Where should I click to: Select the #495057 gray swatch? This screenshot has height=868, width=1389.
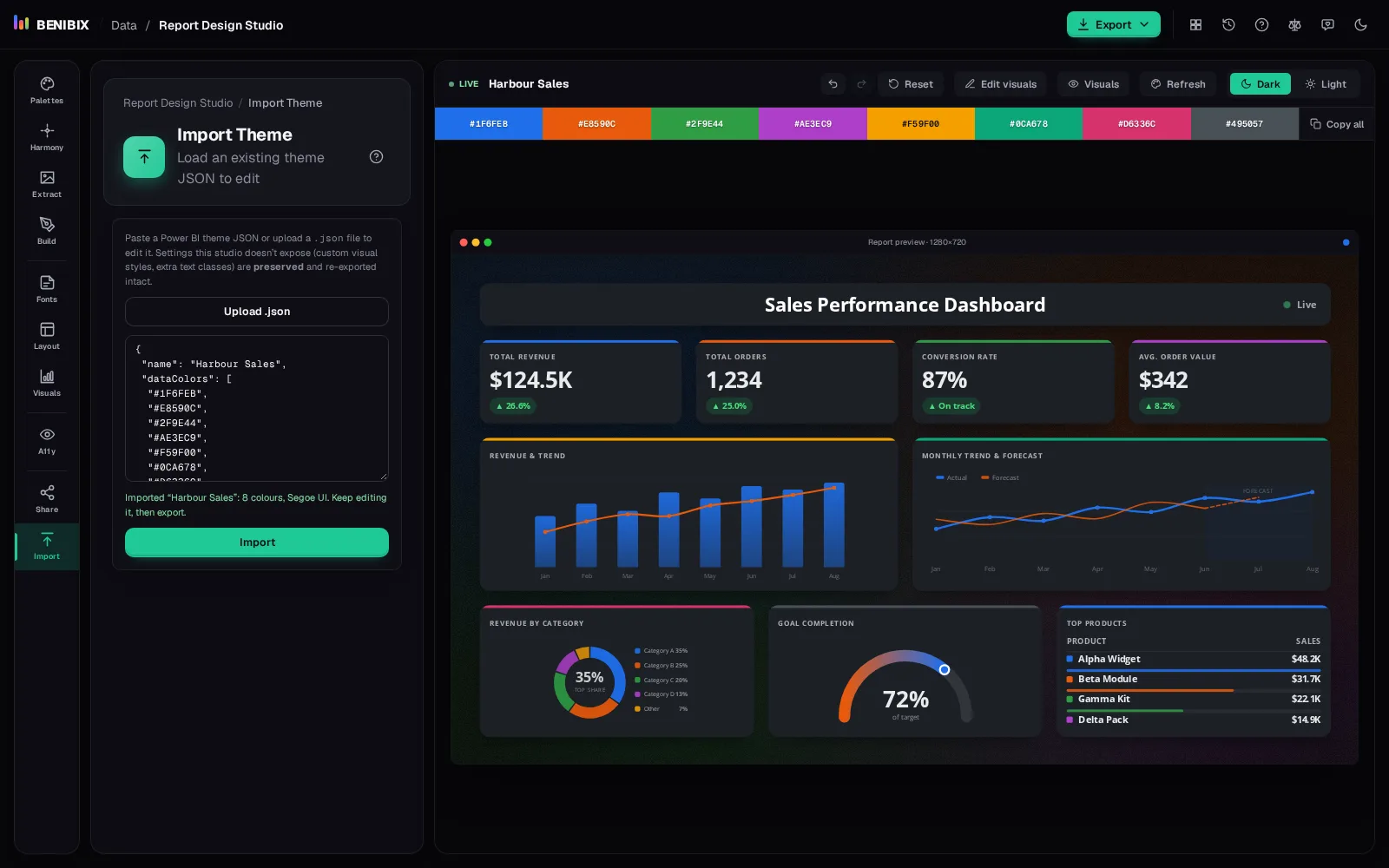[x=1245, y=124]
